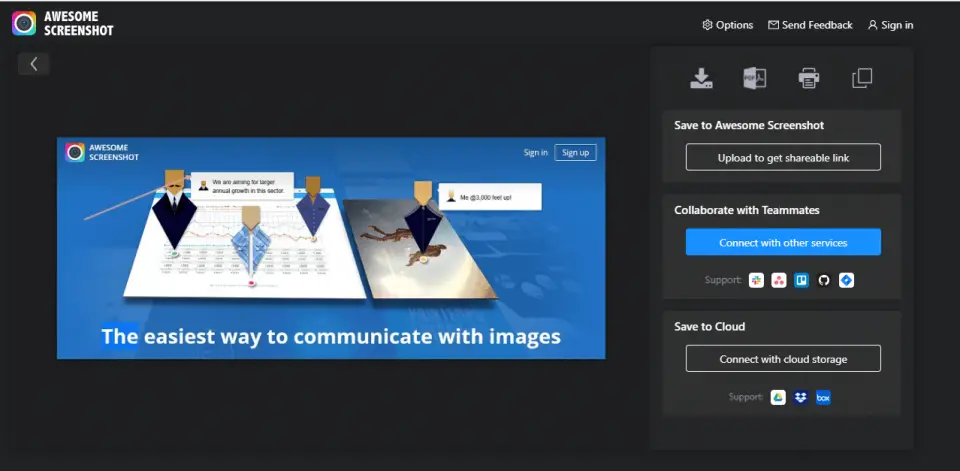Click the Asana support icon
The image size is (960, 471).
coord(779,281)
